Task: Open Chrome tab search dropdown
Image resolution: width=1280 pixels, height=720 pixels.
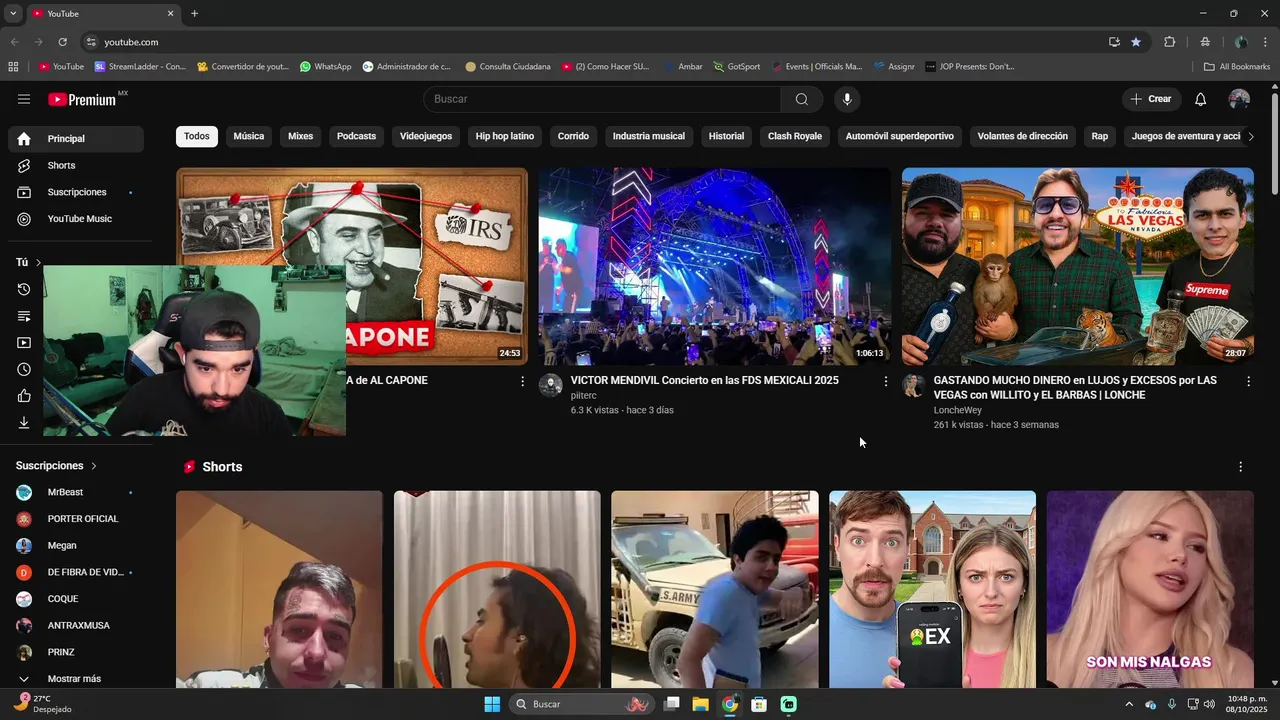Action: (13, 13)
